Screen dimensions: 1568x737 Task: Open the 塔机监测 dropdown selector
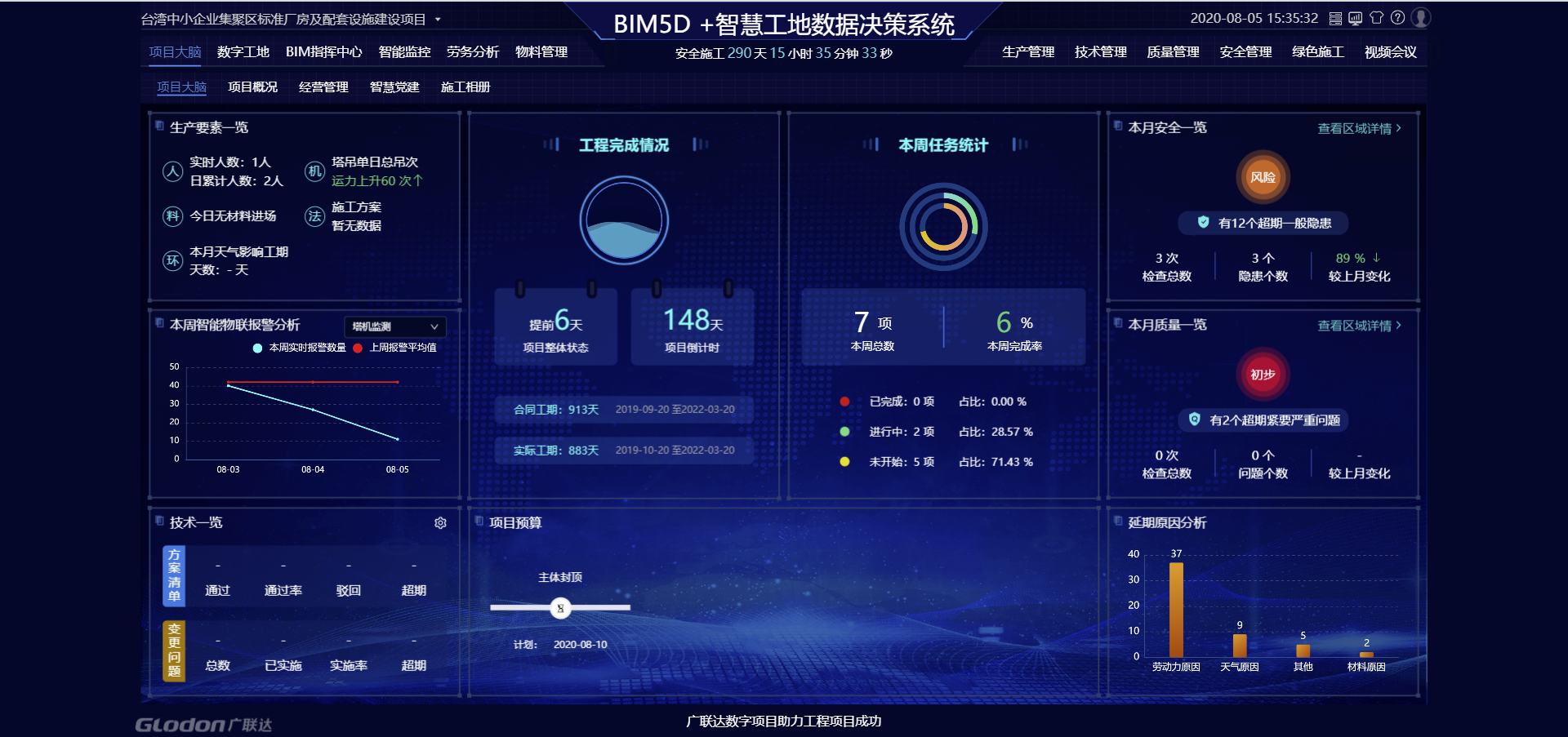pyautogui.click(x=395, y=326)
